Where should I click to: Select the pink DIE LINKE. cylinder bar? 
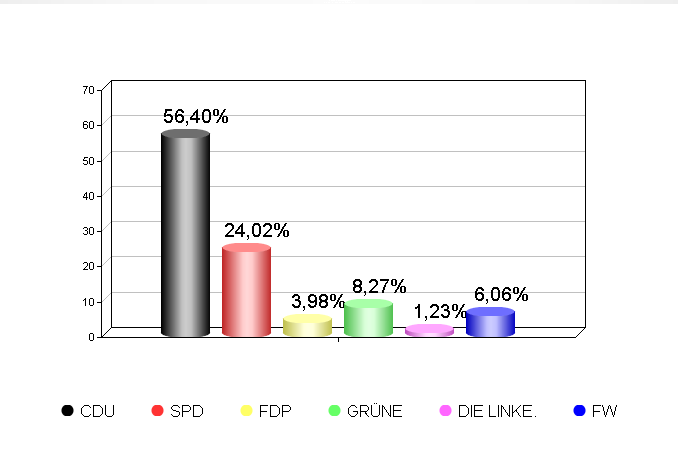(x=429, y=330)
